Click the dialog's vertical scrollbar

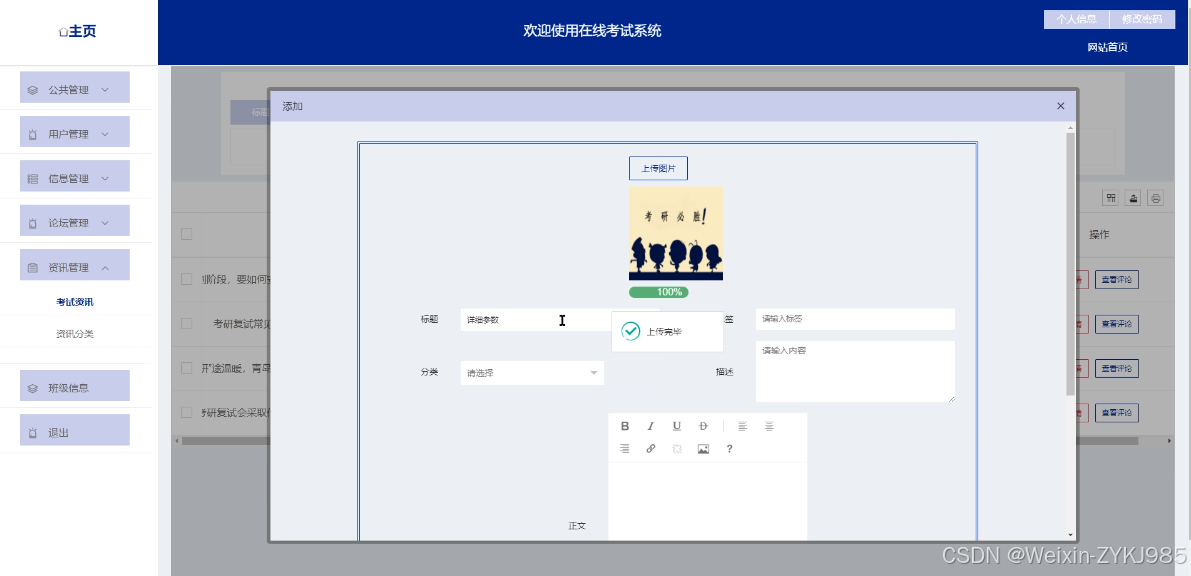tap(1070, 264)
